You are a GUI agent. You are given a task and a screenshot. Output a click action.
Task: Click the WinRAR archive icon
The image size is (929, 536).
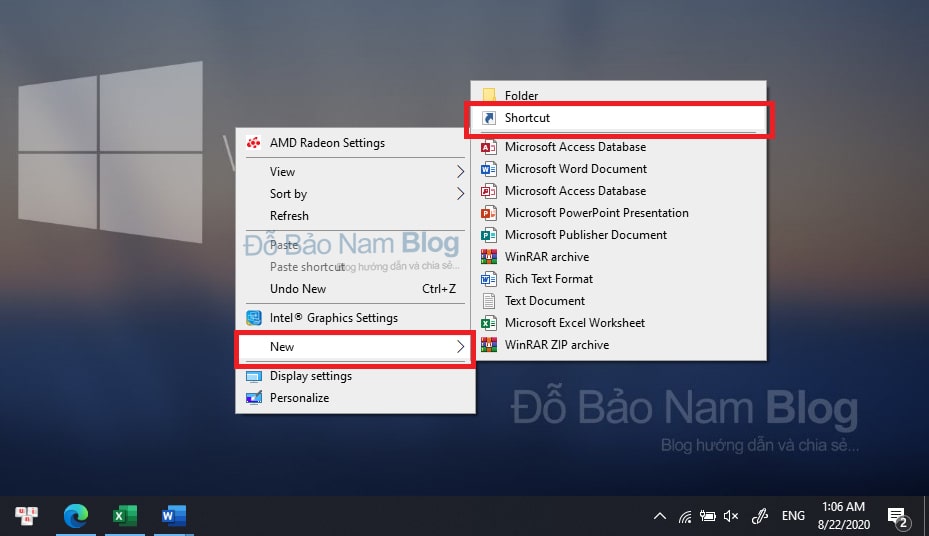tap(489, 257)
